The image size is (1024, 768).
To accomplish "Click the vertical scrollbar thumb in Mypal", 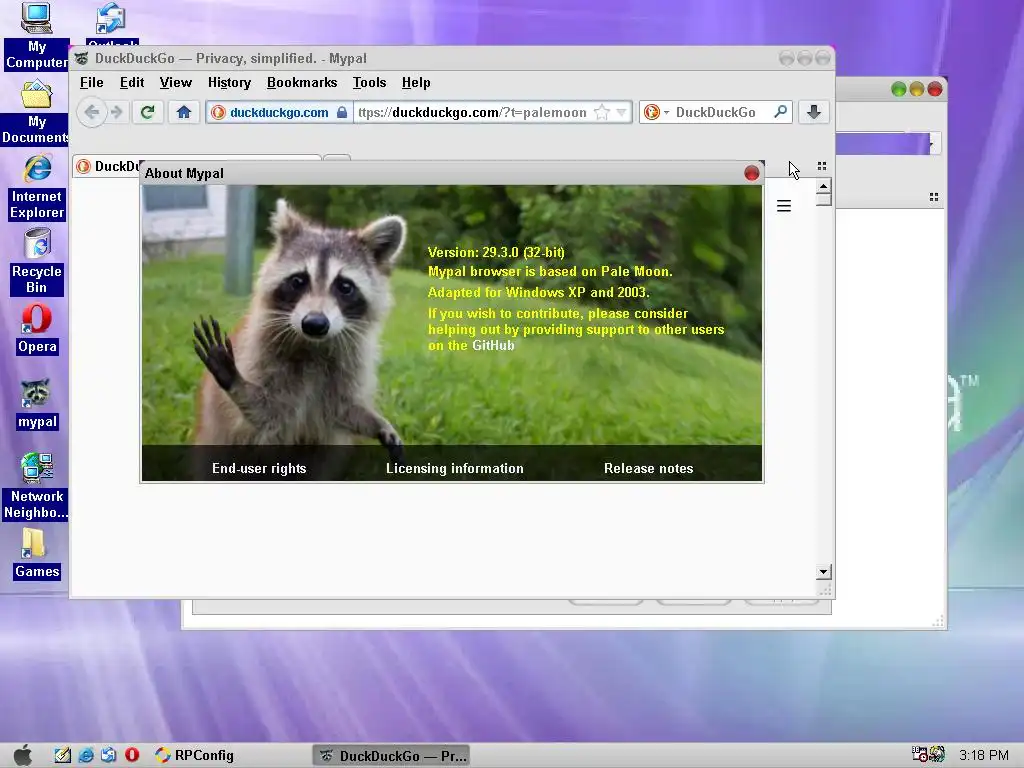I will (x=823, y=199).
